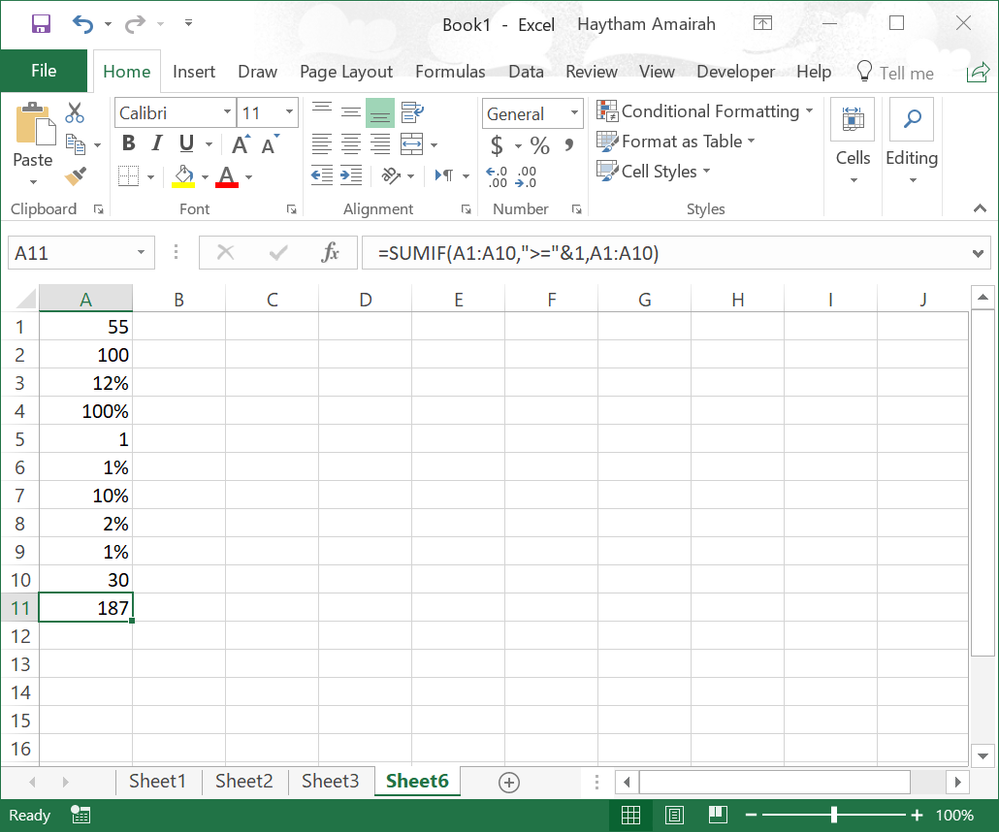Viewport: 999px width, 832px height.
Task: Open Conditional Formatting menu
Action: tap(705, 111)
